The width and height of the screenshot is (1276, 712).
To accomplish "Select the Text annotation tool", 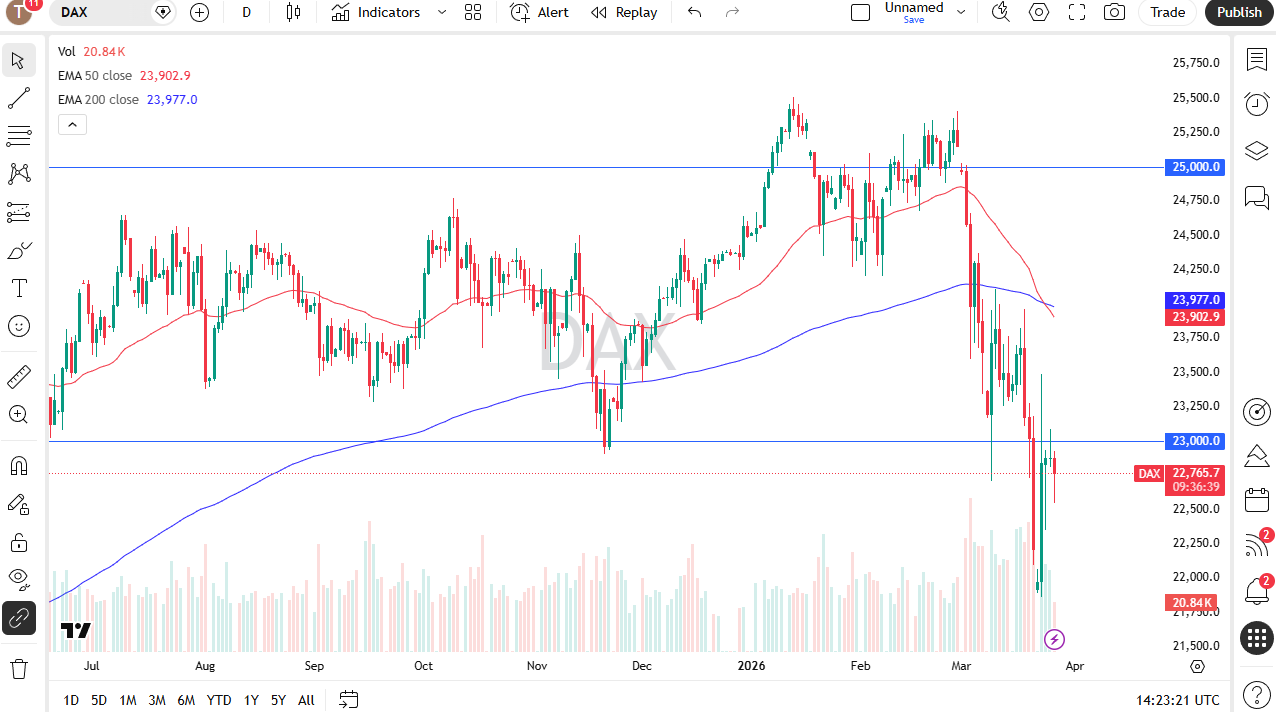I will pyautogui.click(x=18, y=287).
